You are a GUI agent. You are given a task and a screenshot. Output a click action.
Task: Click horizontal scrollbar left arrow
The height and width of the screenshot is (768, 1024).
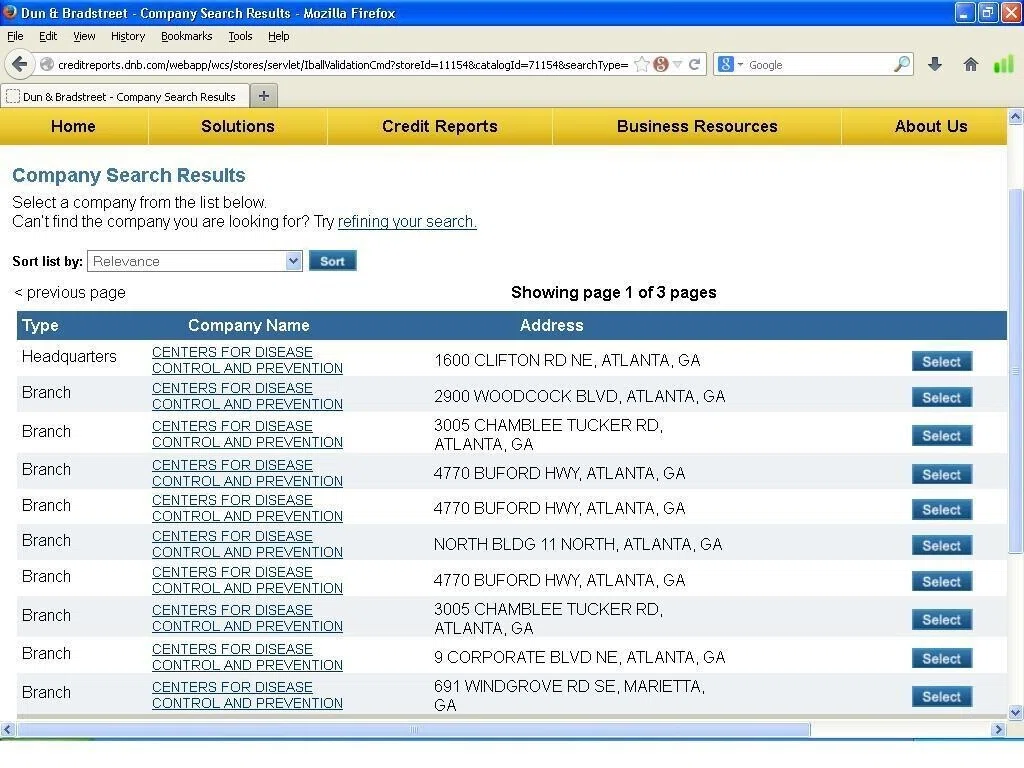(x=7, y=729)
